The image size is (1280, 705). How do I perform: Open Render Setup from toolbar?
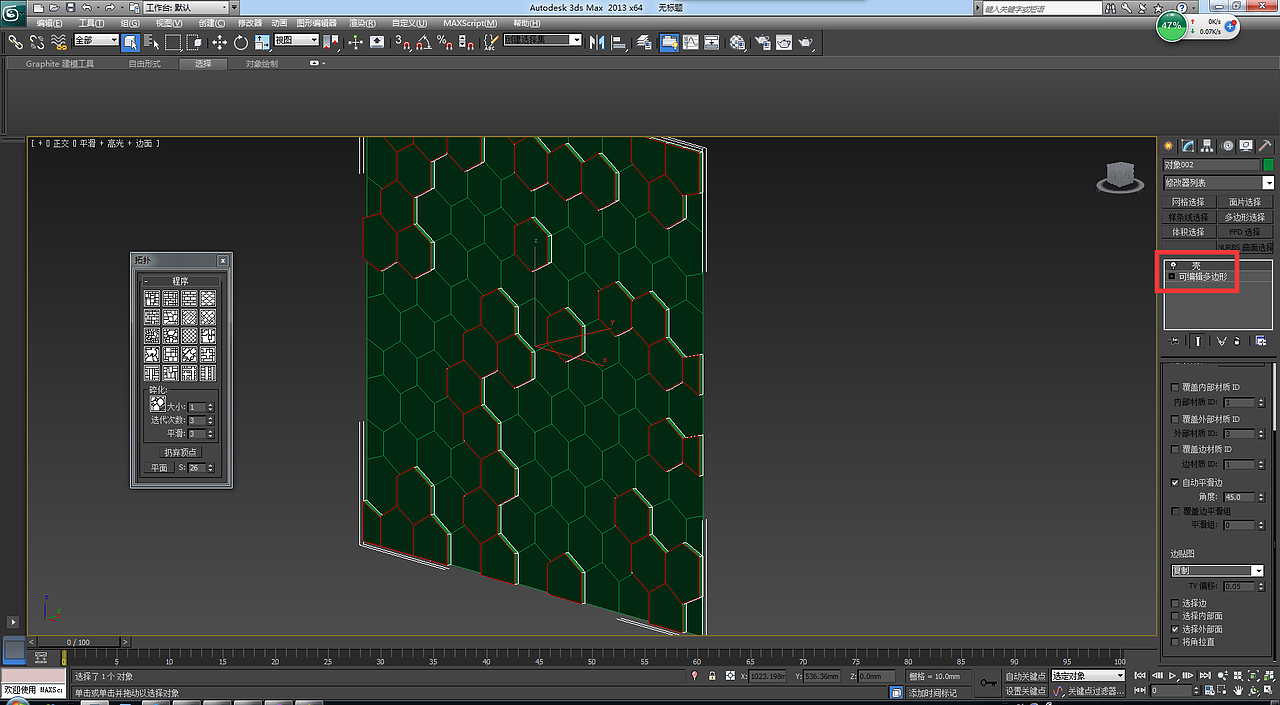point(763,42)
